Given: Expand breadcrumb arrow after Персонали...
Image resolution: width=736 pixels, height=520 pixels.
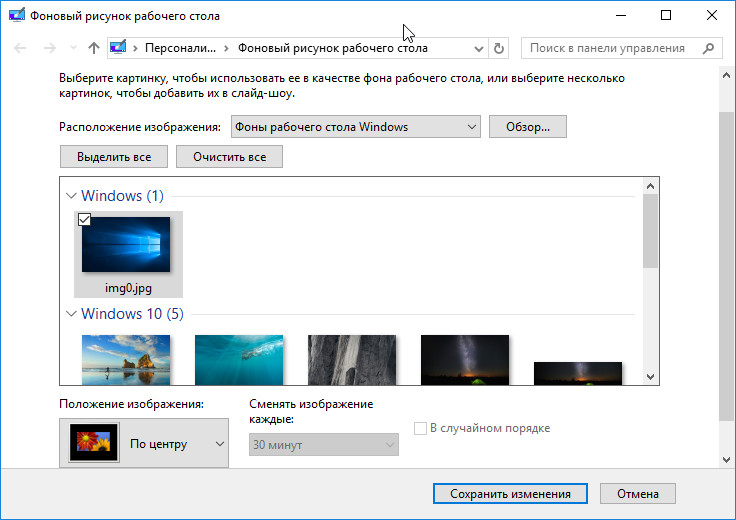Looking at the screenshot, I should [x=226, y=48].
